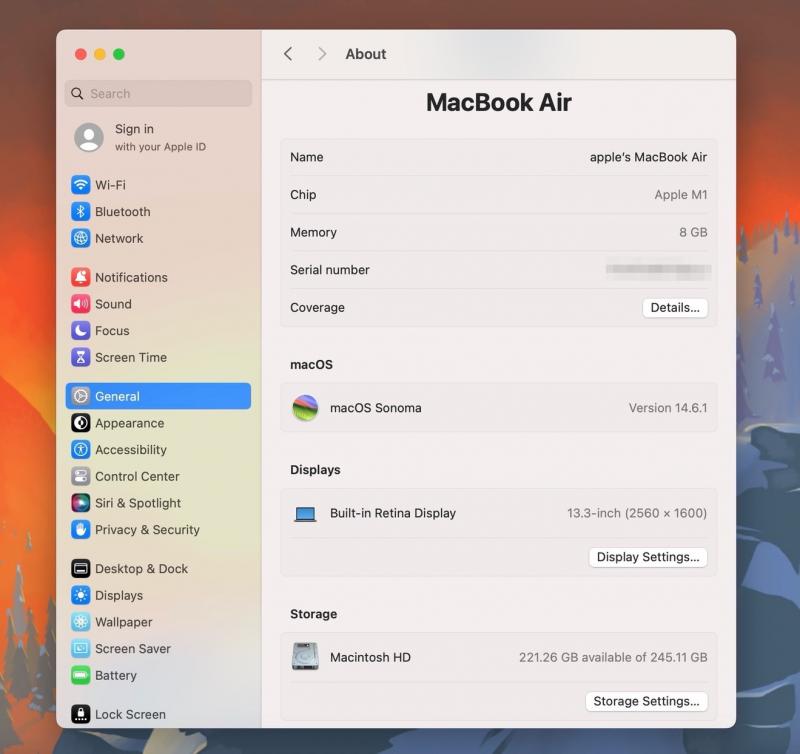800x754 pixels.
Task: Click Desktop & Dock icon
Action: click(x=81, y=568)
